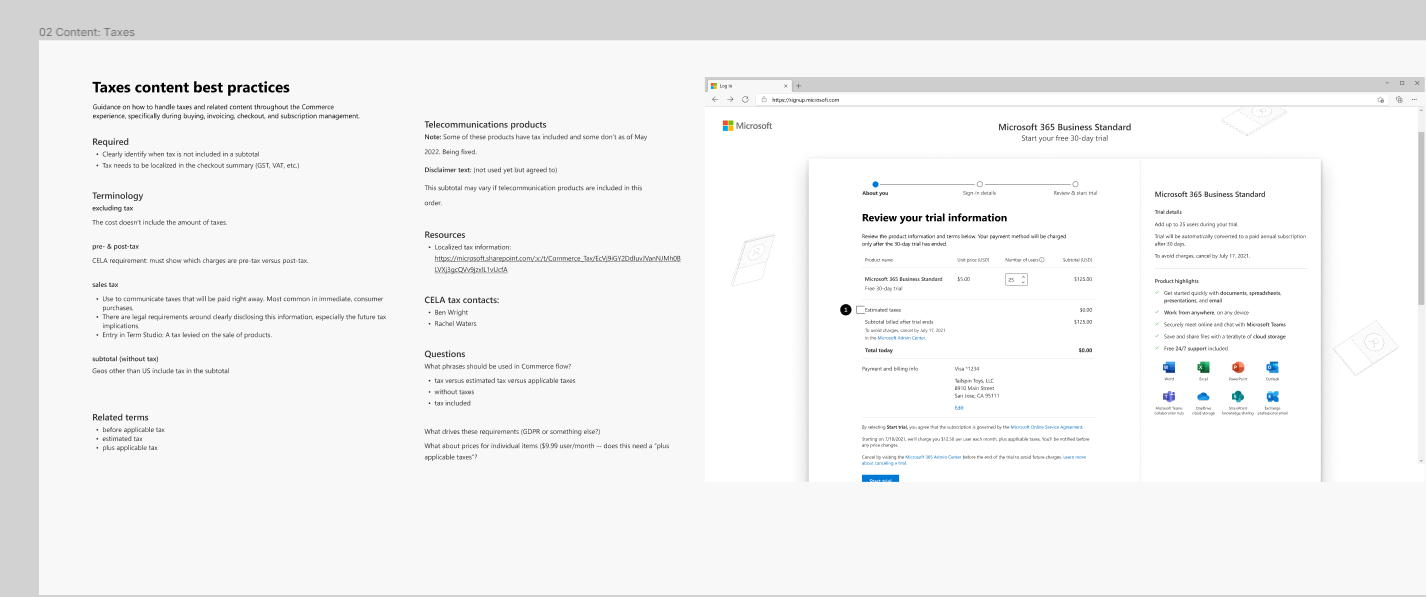Click the SharePoint app icon

pyautogui.click(x=1237, y=397)
